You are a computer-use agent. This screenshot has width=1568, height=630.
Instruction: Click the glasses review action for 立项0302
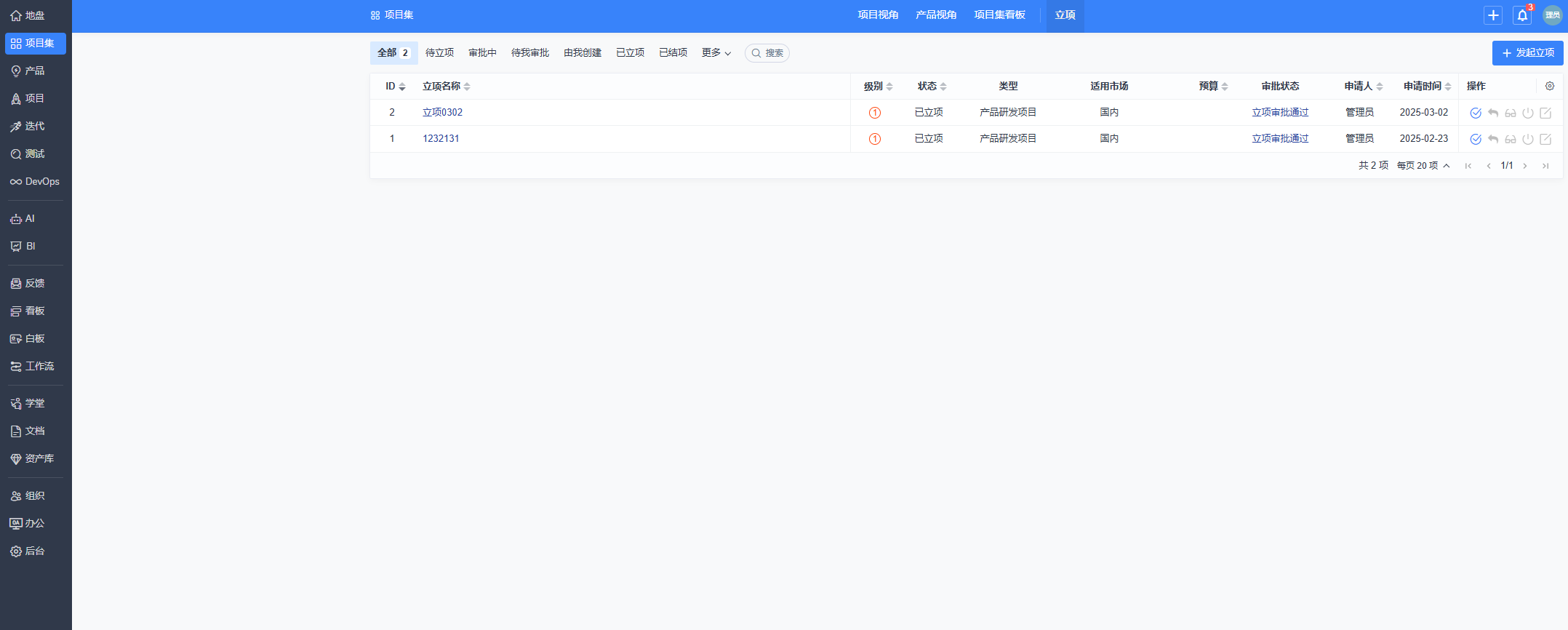pyautogui.click(x=1511, y=113)
